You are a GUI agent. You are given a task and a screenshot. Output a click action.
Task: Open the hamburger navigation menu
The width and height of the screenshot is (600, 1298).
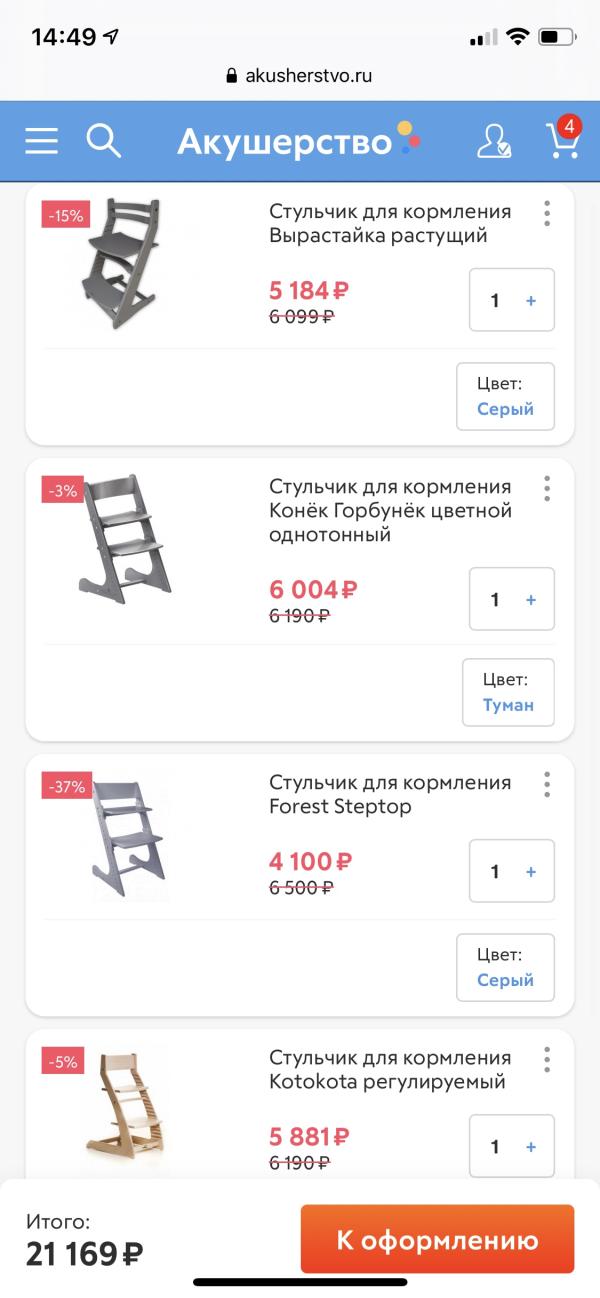coord(40,140)
